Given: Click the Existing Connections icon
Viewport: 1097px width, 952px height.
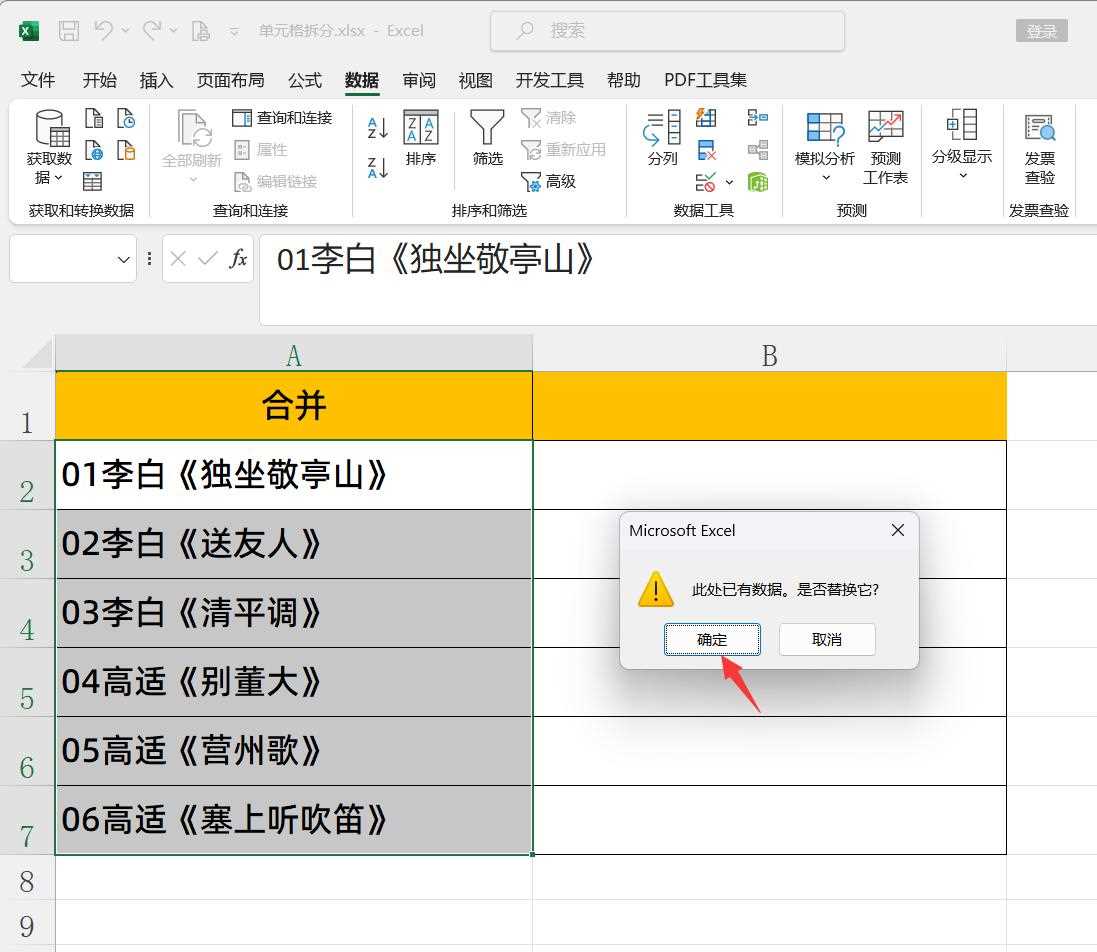Looking at the screenshot, I should (x=126, y=150).
